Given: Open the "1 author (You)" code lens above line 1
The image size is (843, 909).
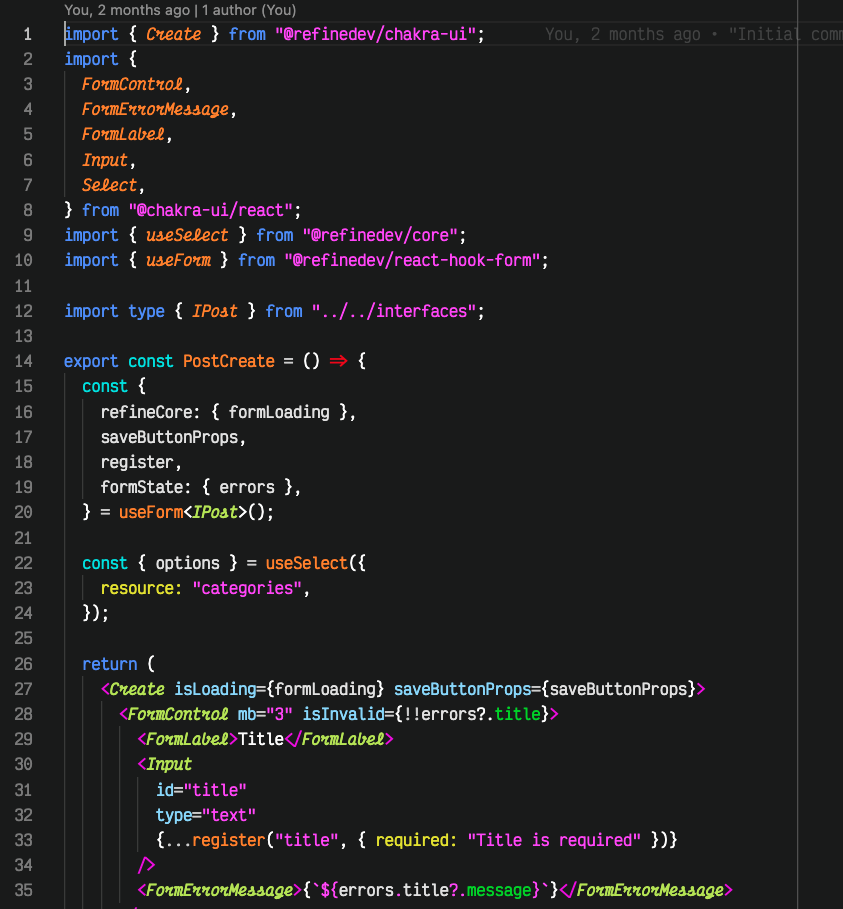Looking at the screenshot, I should coord(249,10).
